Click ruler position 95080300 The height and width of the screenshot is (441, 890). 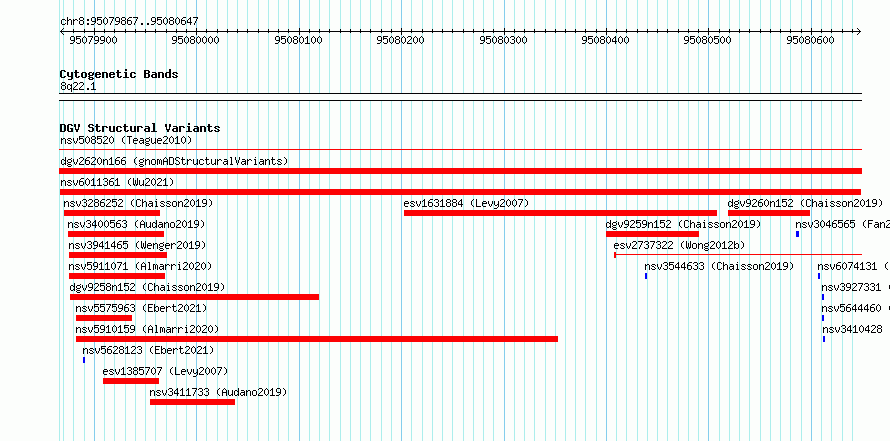tap(503, 40)
